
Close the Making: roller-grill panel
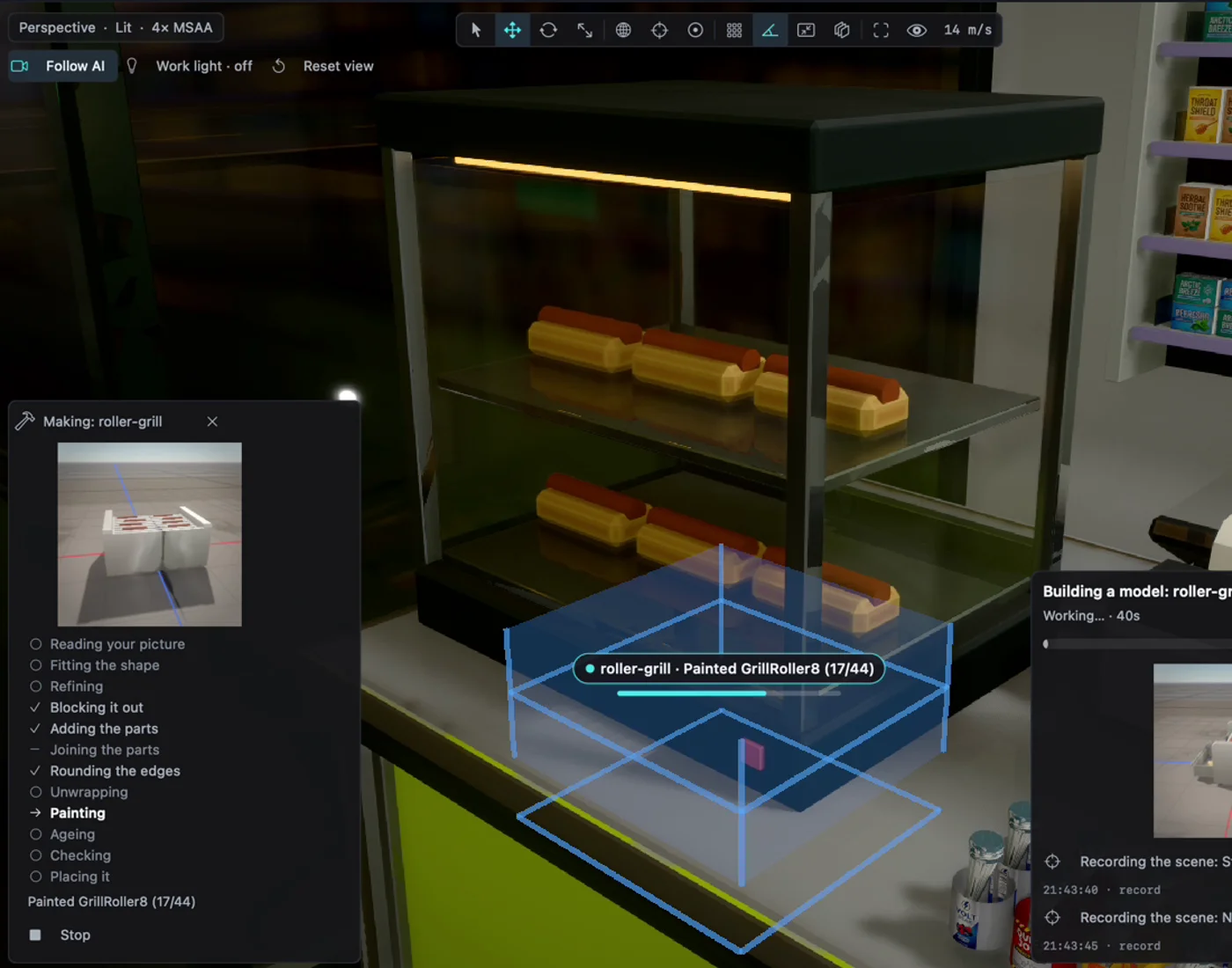(212, 422)
